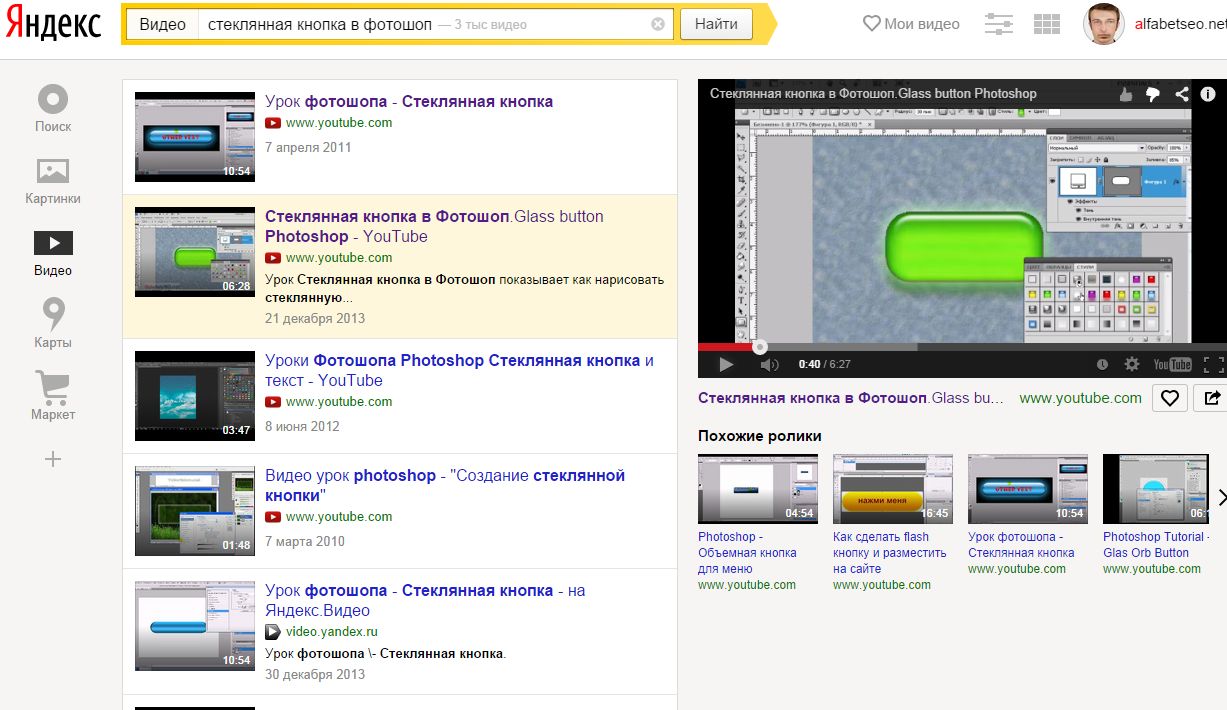Viewport: 1227px width, 710px height.
Task: Add video to favorites with heart button
Action: [1169, 398]
